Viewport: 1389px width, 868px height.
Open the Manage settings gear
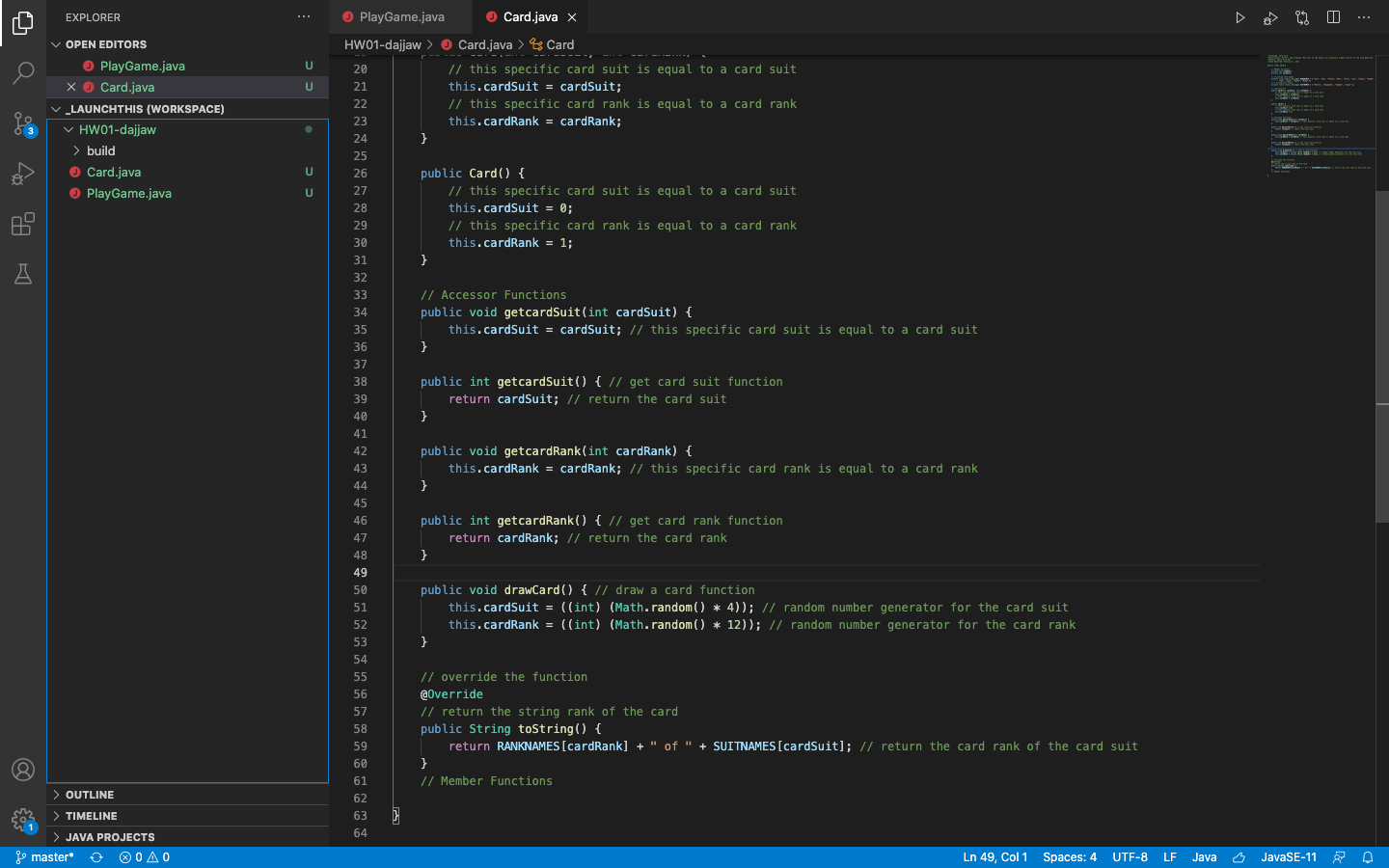tap(23, 820)
